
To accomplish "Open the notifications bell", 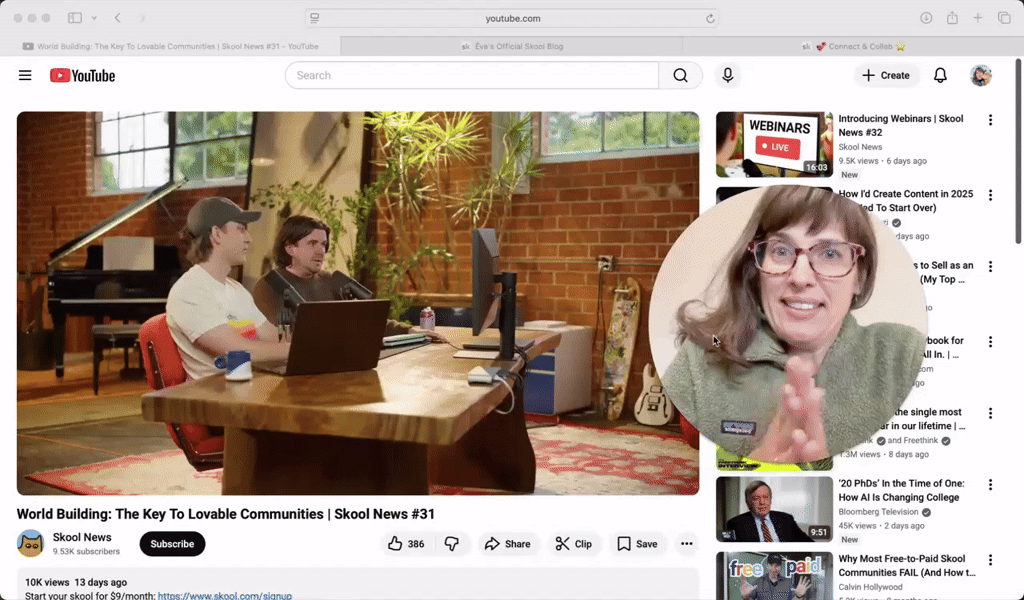I will [x=940, y=76].
